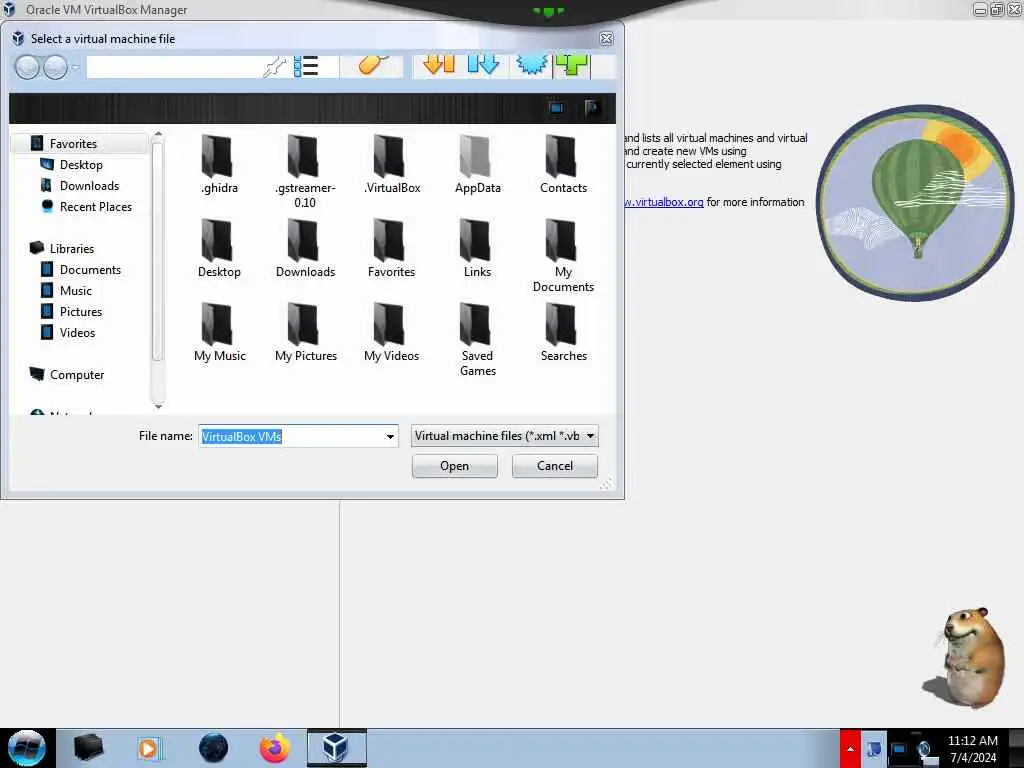This screenshot has width=1024, height=768.
Task: Select the My Music folder
Action: tap(219, 332)
